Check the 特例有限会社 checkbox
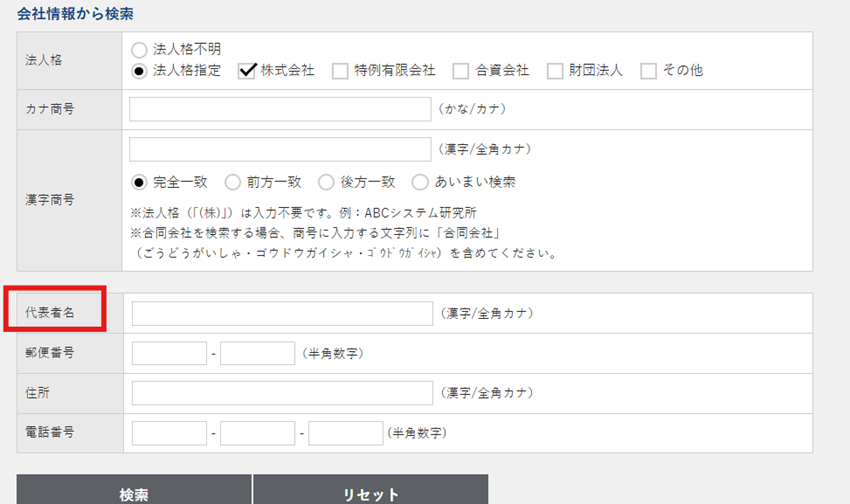 tap(340, 71)
